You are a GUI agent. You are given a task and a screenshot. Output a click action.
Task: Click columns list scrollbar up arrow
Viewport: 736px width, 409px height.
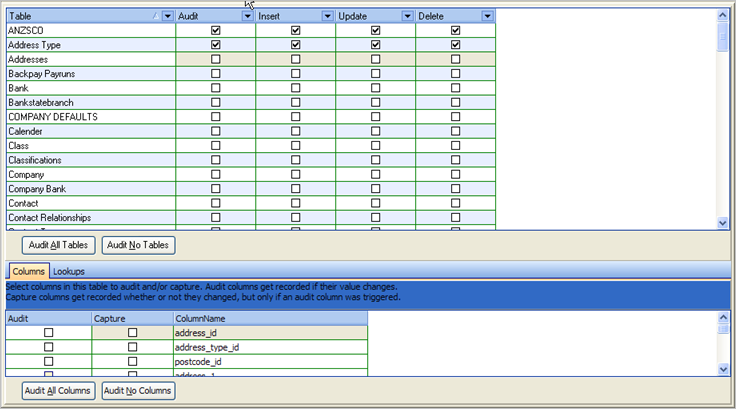(x=723, y=318)
